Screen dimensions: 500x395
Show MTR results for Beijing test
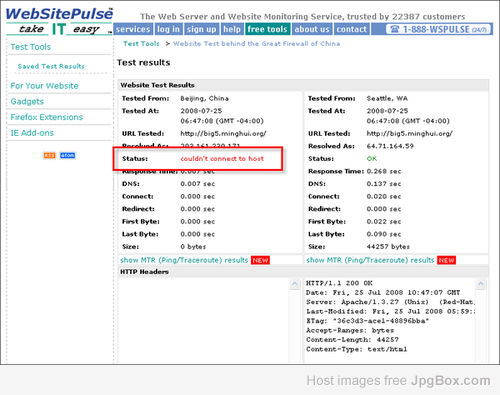point(184,260)
